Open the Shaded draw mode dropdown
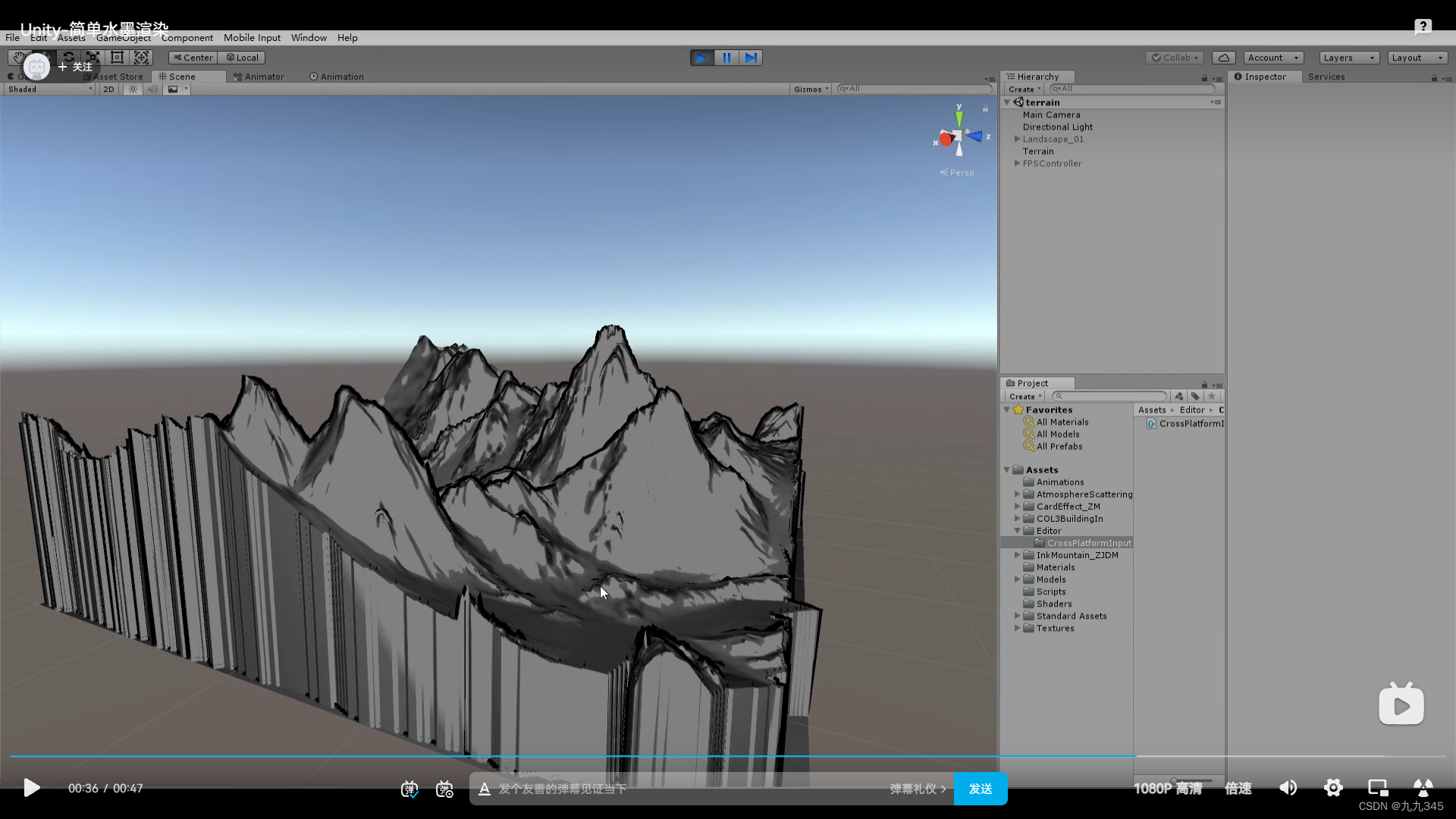1456x819 pixels. pos(50,89)
